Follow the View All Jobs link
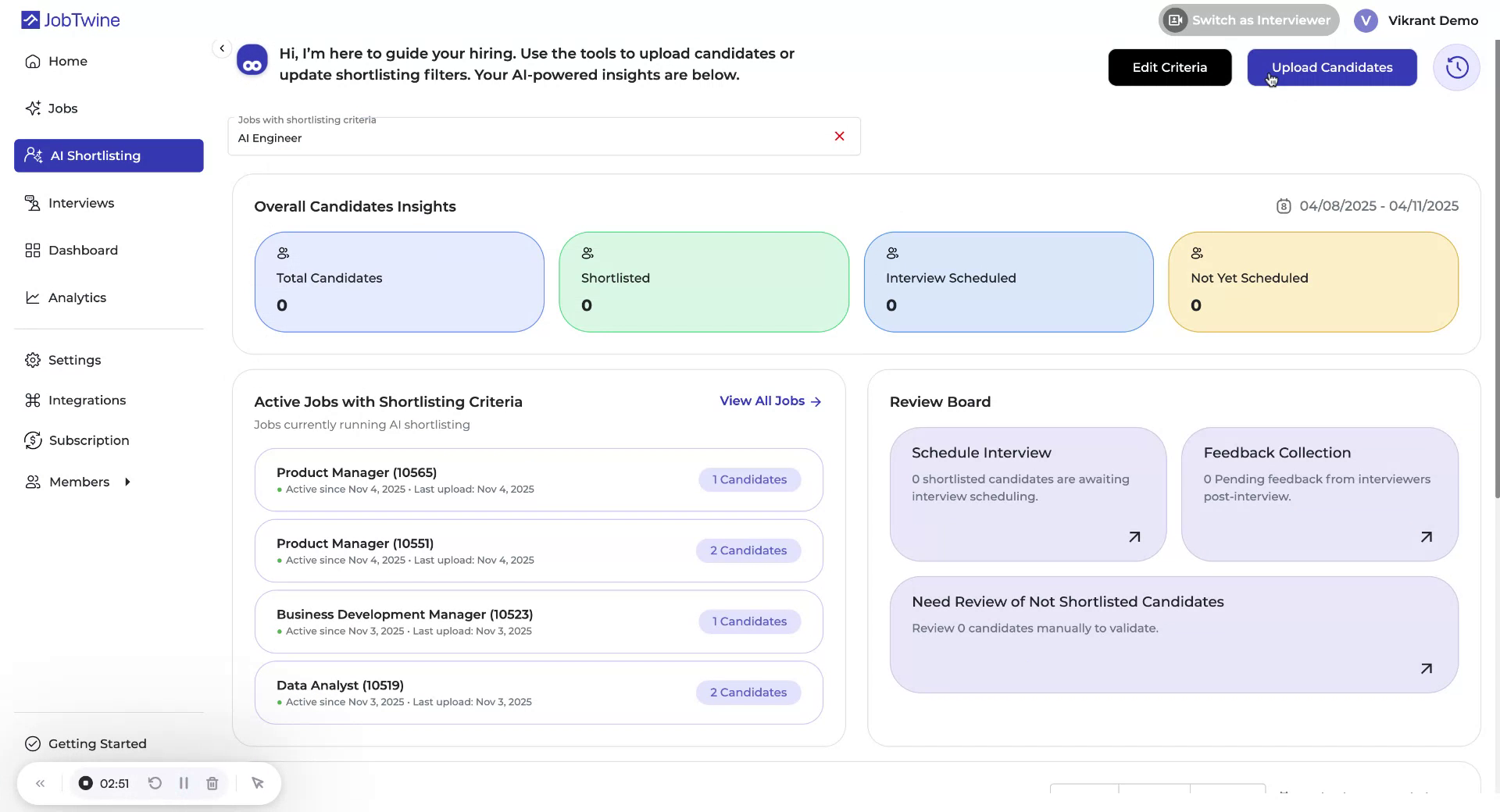The width and height of the screenshot is (1500, 812). (x=770, y=401)
